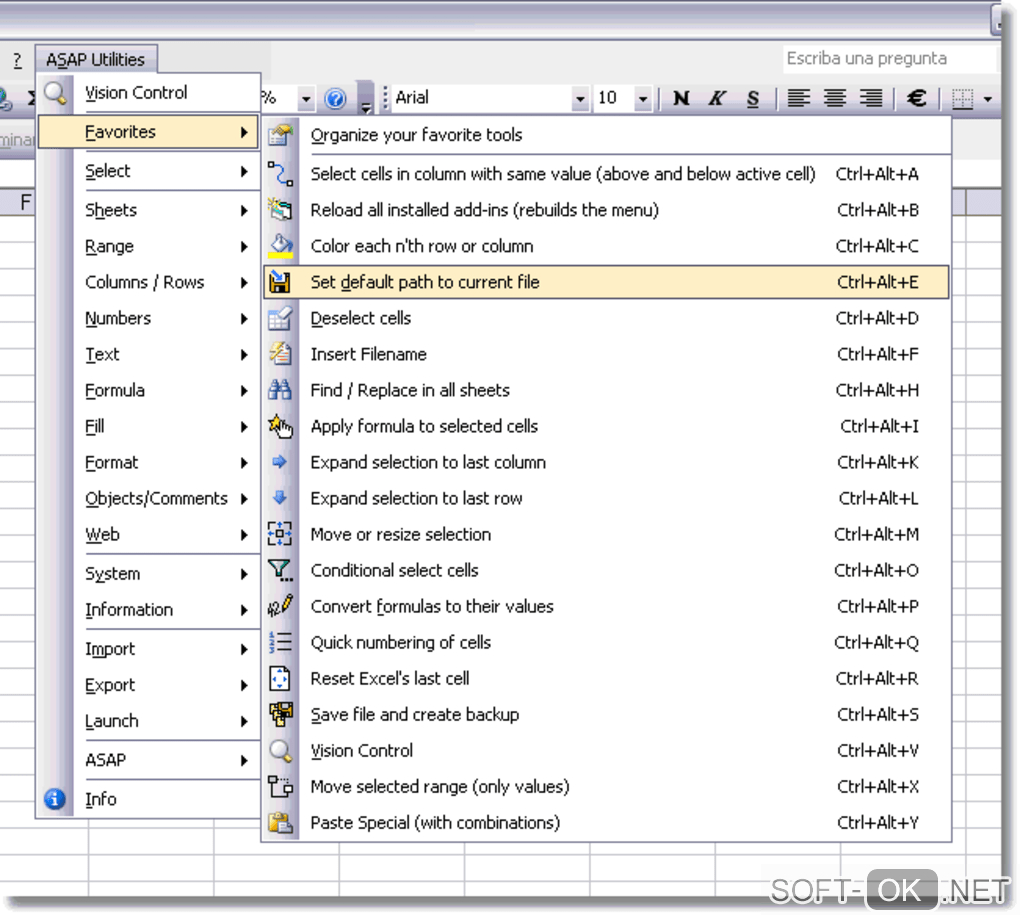Viewport: 1020px width, 915px height.
Task: Align text right using toolbar button
Action: [x=871, y=98]
